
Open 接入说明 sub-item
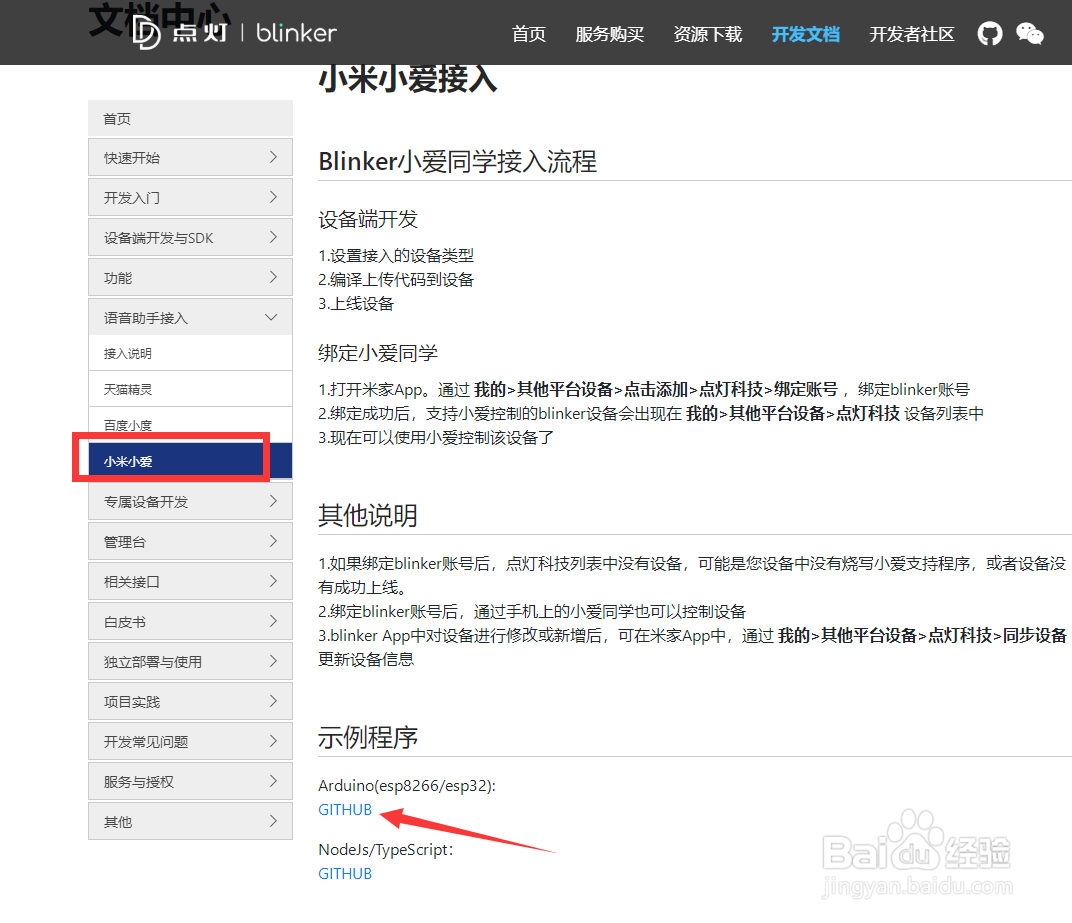click(x=190, y=353)
